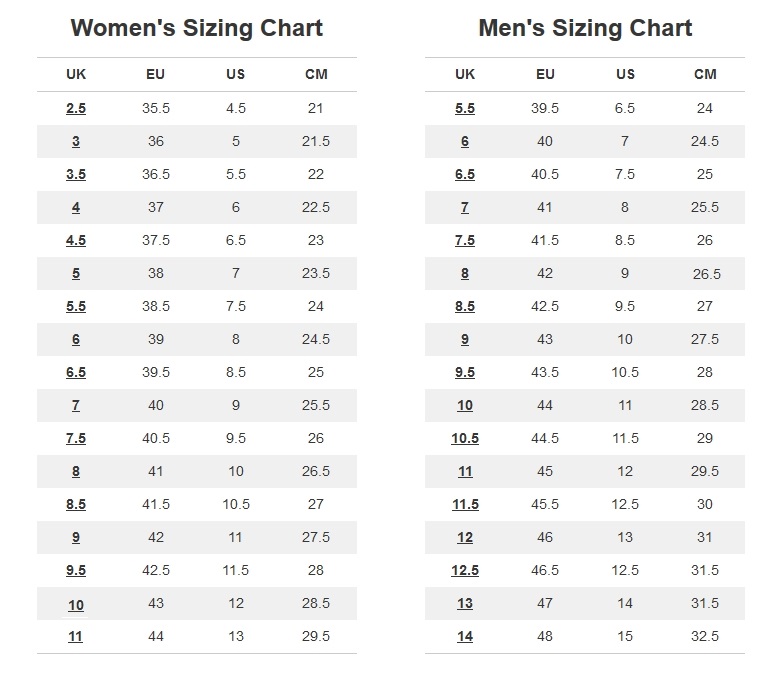Select Men's UK size 13 link

(465, 603)
